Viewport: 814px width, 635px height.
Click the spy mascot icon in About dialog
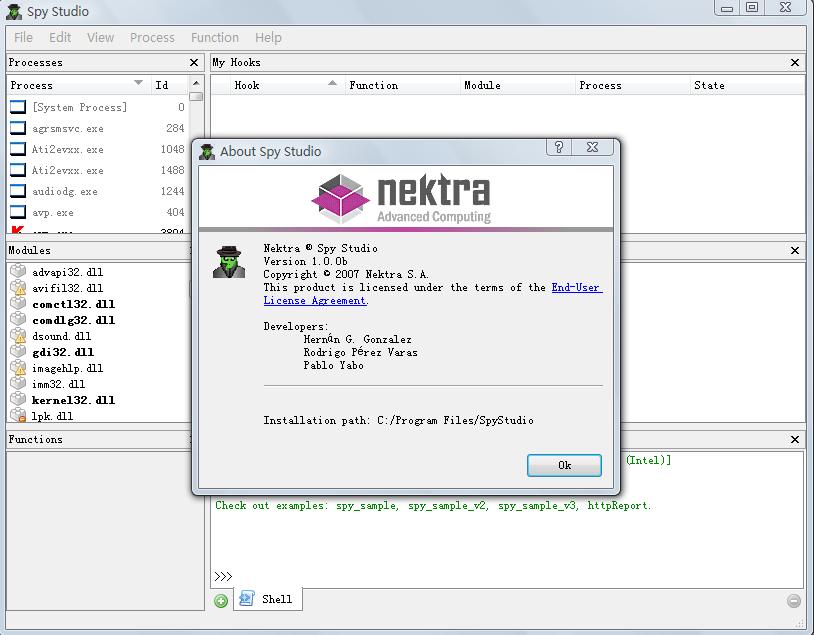pyautogui.click(x=229, y=262)
